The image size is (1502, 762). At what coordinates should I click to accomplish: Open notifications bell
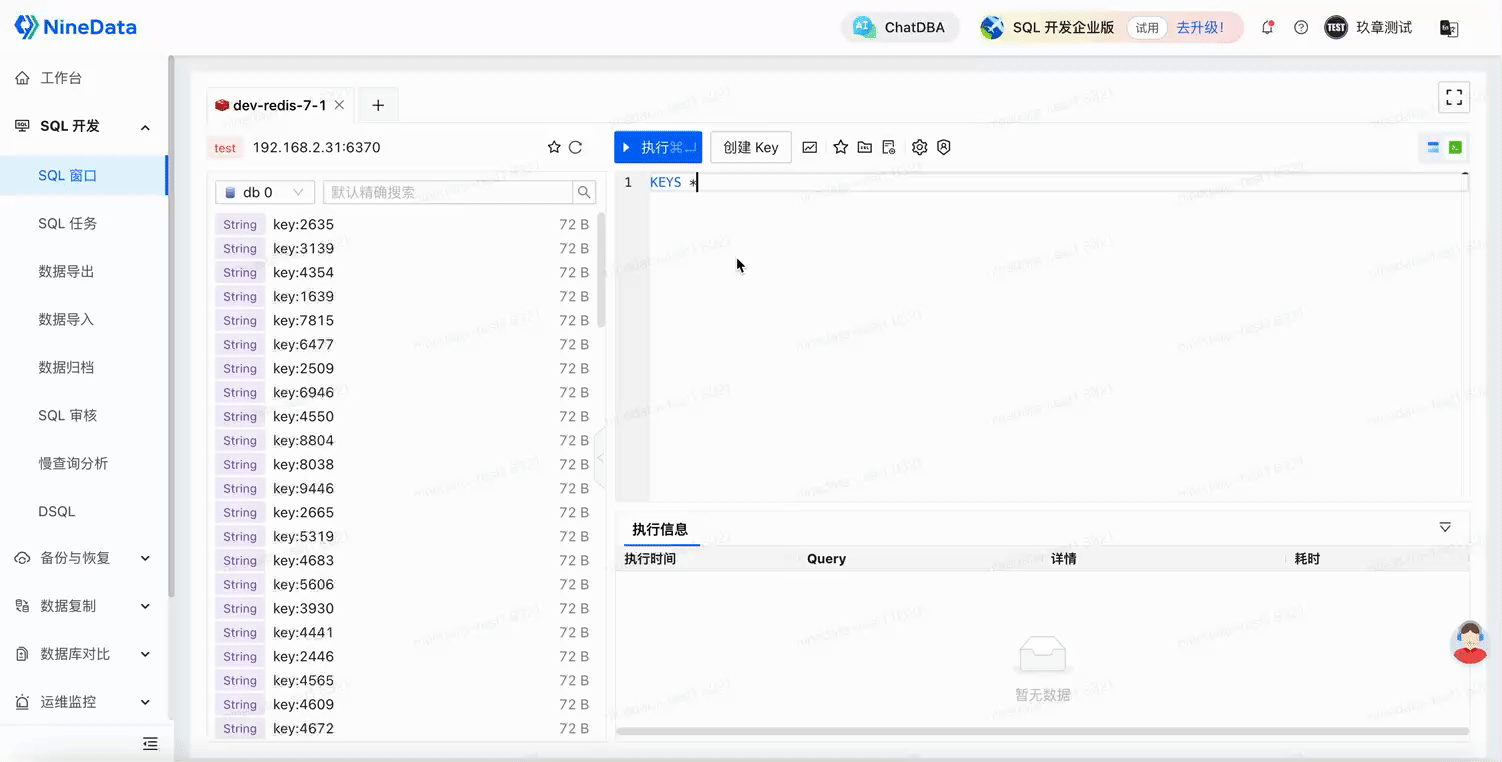pyautogui.click(x=1268, y=28)
